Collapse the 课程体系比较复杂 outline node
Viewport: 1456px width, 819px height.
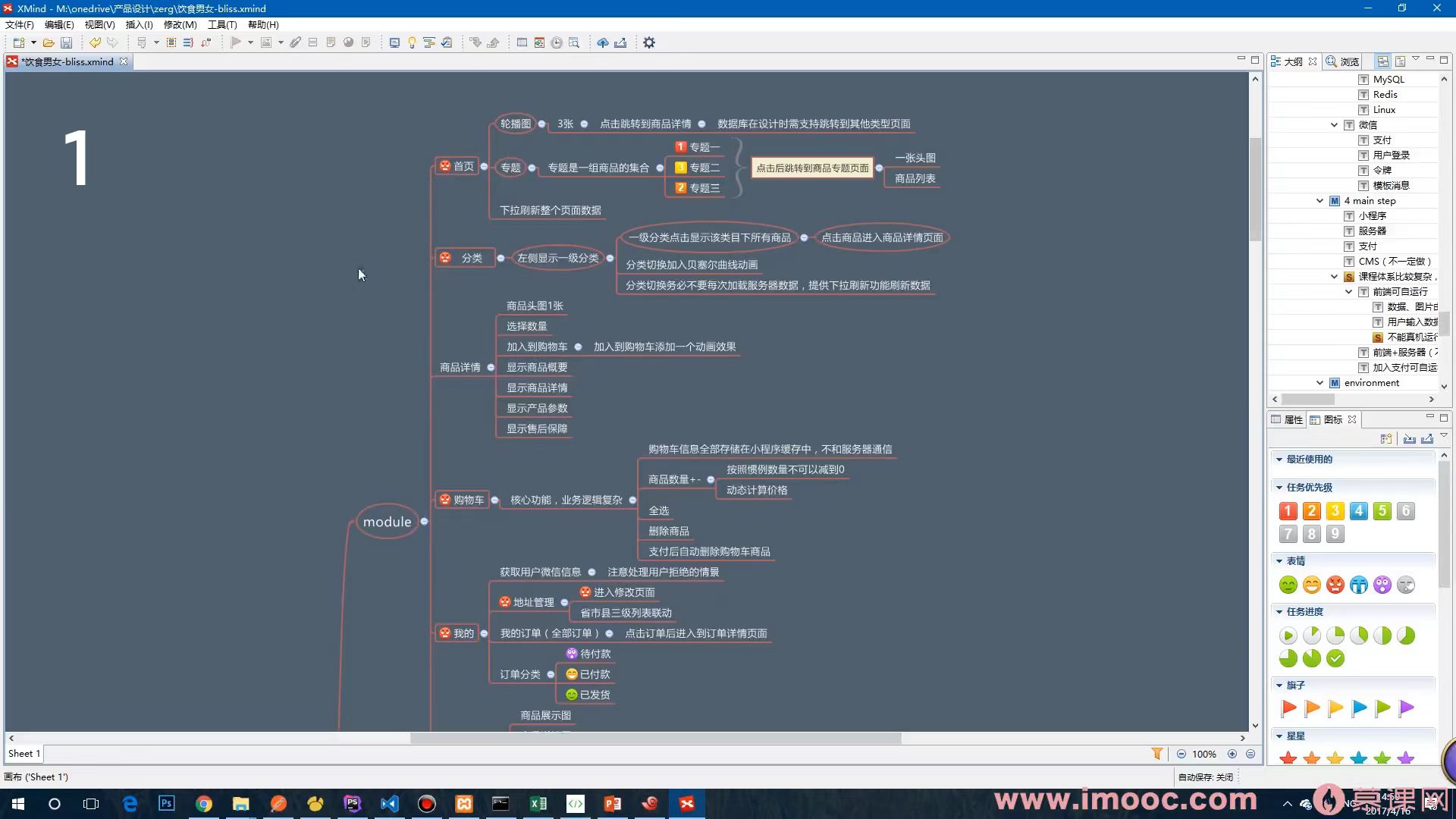click(x=1334, y=277)
